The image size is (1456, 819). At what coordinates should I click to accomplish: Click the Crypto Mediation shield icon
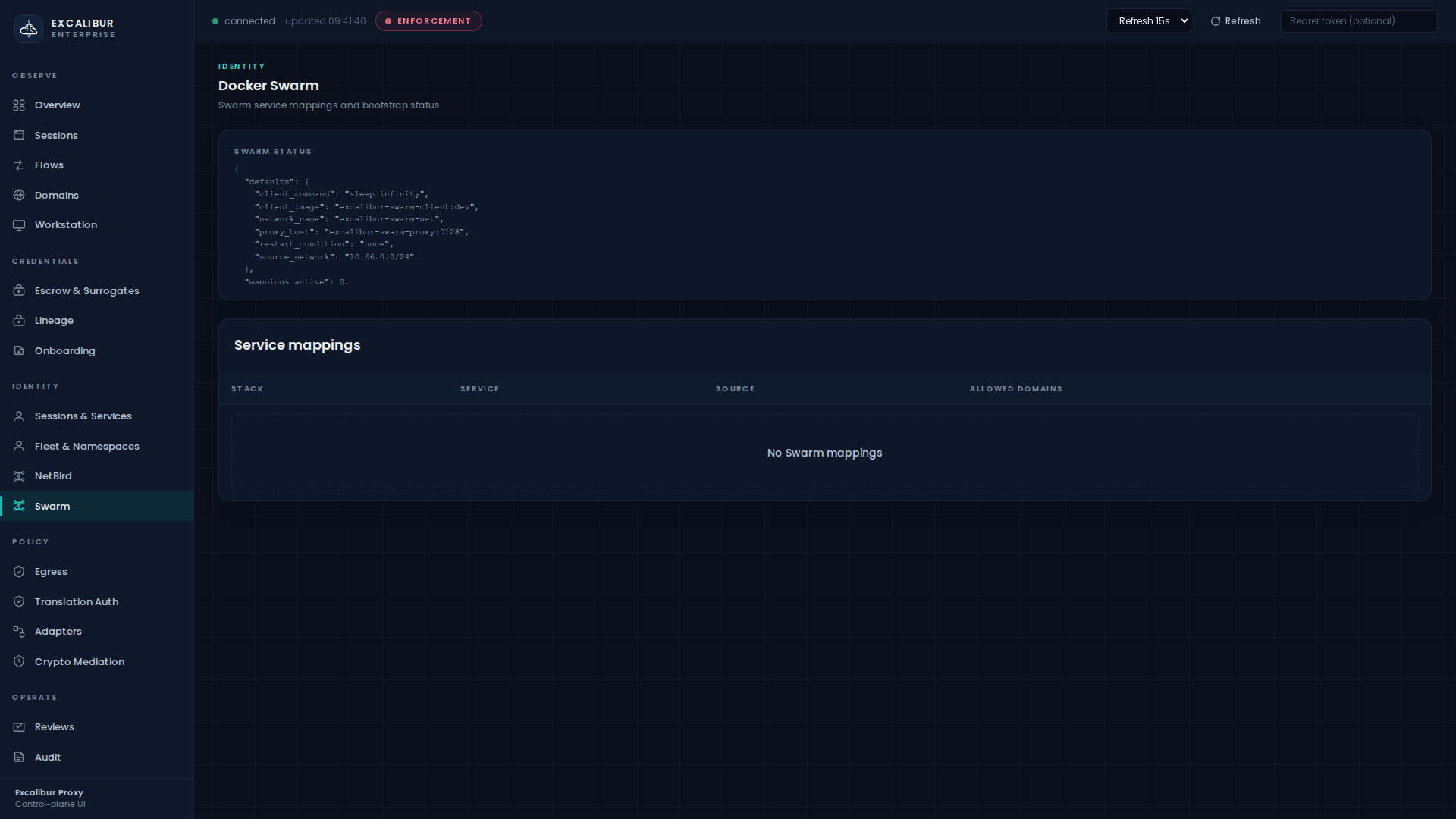coord(19,662)
